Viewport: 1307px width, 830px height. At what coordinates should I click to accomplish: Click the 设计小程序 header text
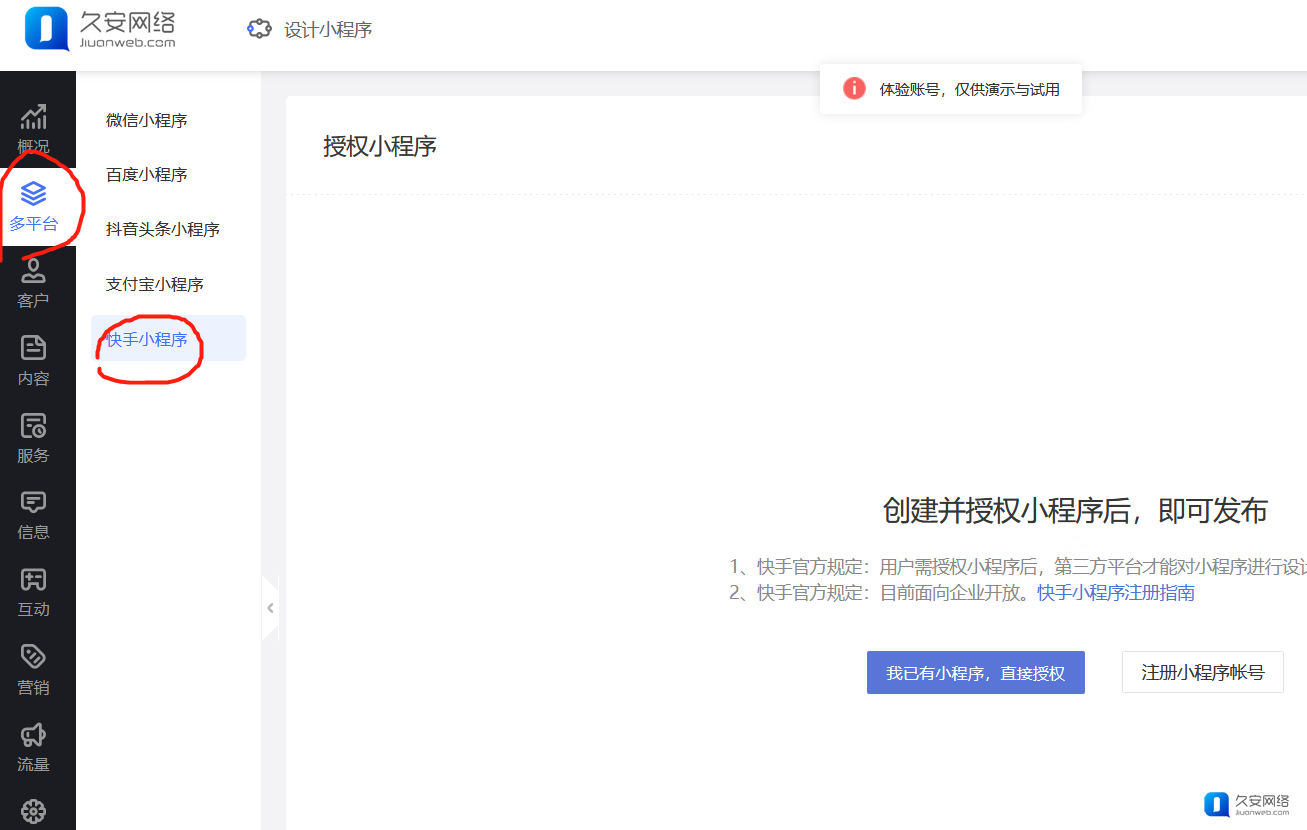[x=328, y=30]
